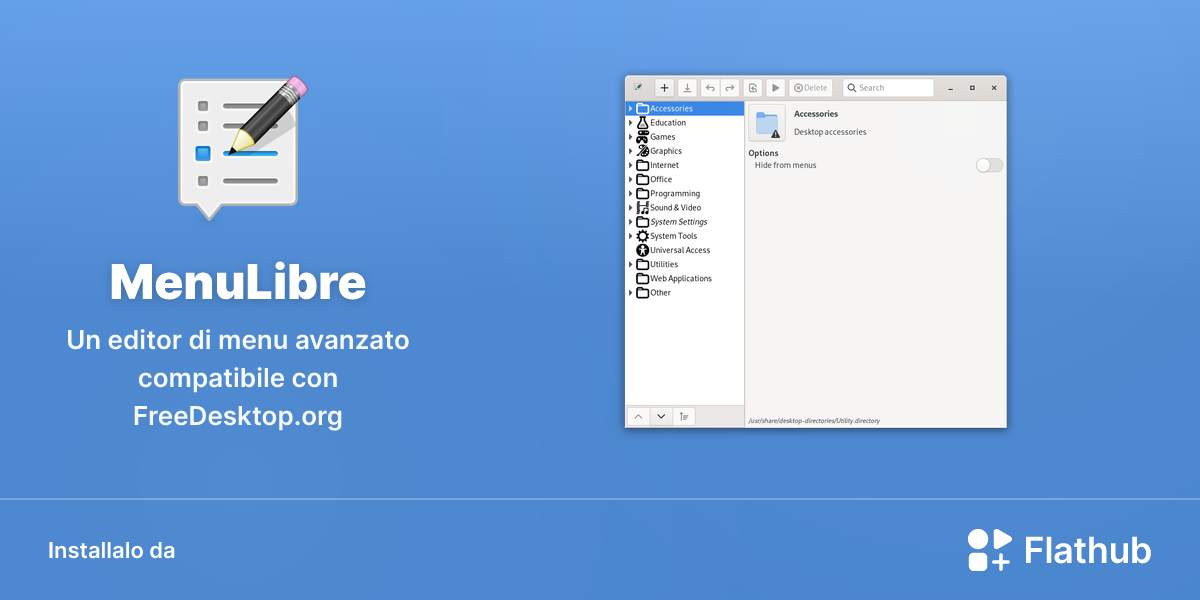Click the Games controller icon
Viewport: 1200px width, 600px height.
click(x=642, y=137)
